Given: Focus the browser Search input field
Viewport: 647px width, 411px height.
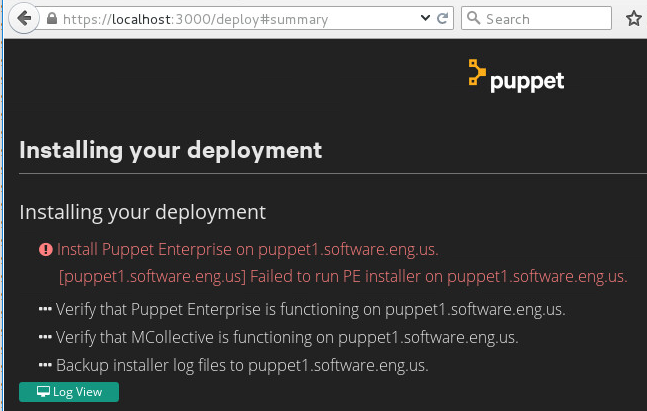Looking at the screenshot, I should tap(536, 18).
